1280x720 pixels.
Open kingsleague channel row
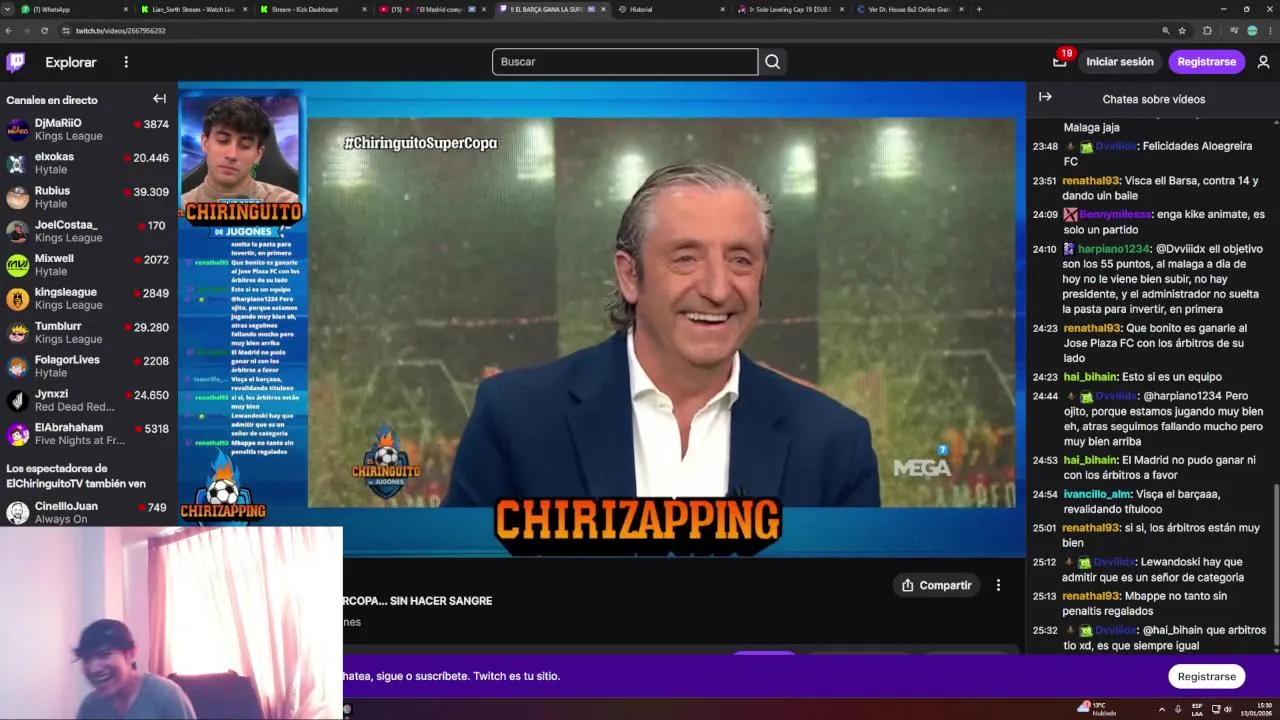tap(88, 299)
